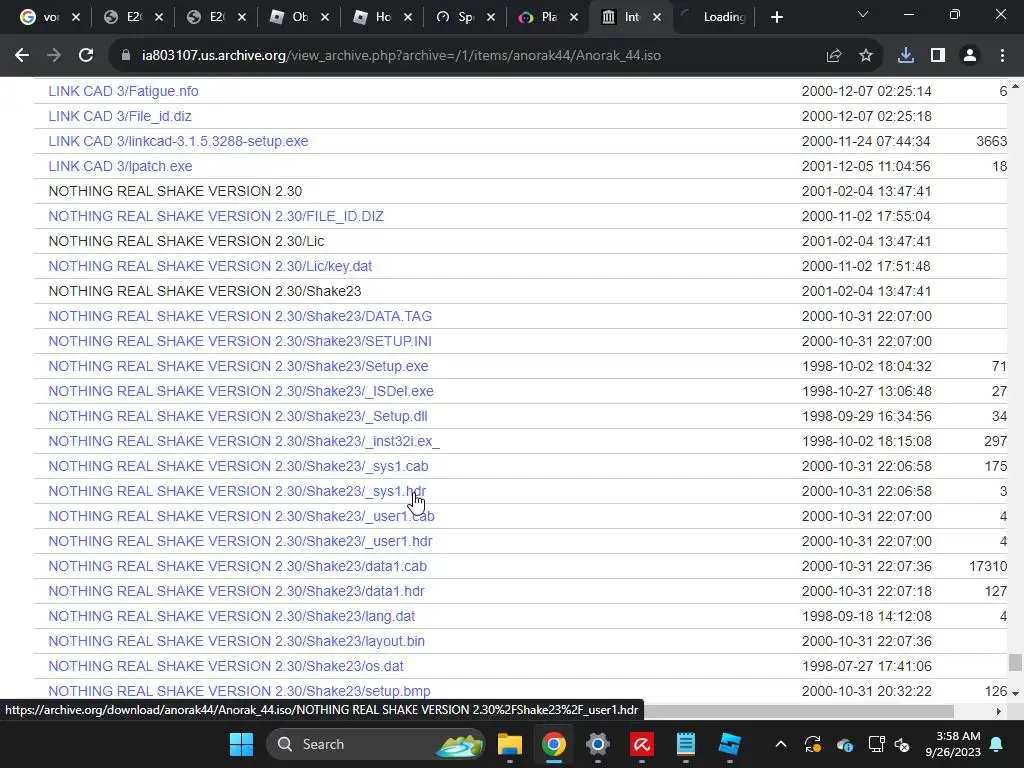Click the address bar URL
Image resolution: width=1024 pixels, height=768 pixels.
click(401, 56)
